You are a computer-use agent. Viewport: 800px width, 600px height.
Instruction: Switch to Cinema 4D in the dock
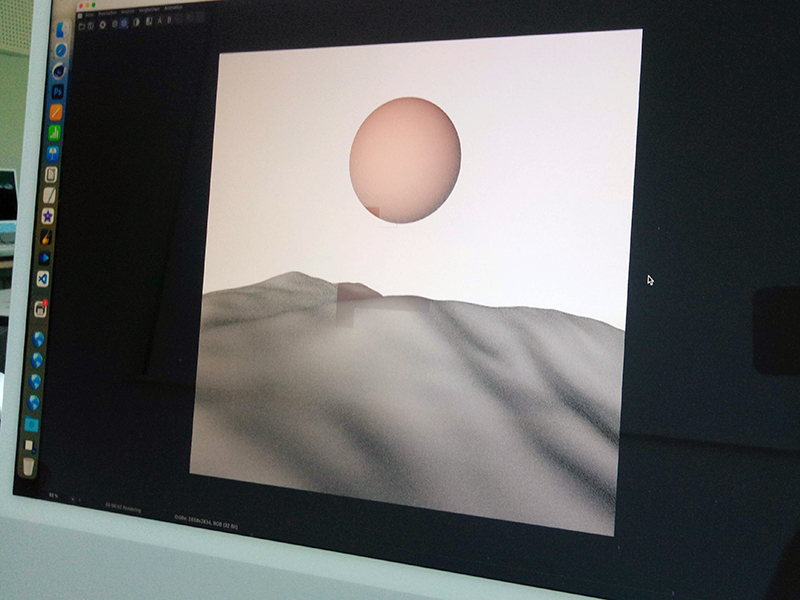(x=59, y=70)
